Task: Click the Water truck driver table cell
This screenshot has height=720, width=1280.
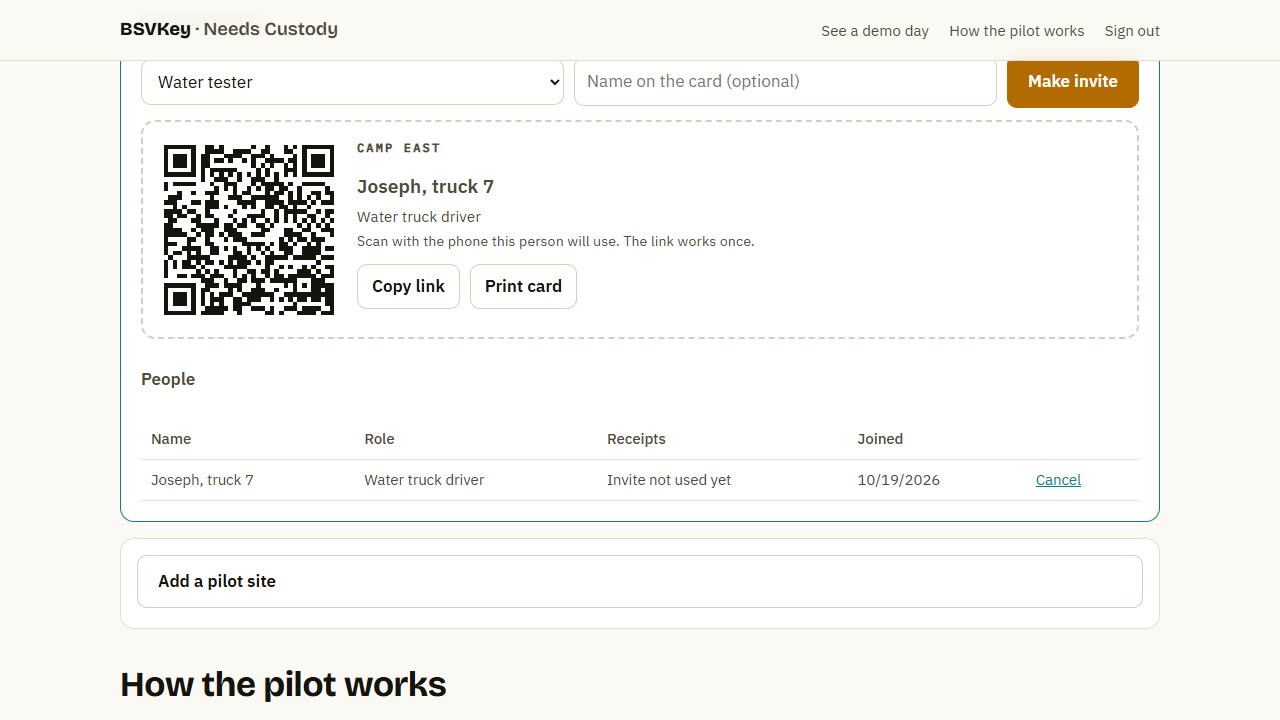Action: (x=424, y=480)
